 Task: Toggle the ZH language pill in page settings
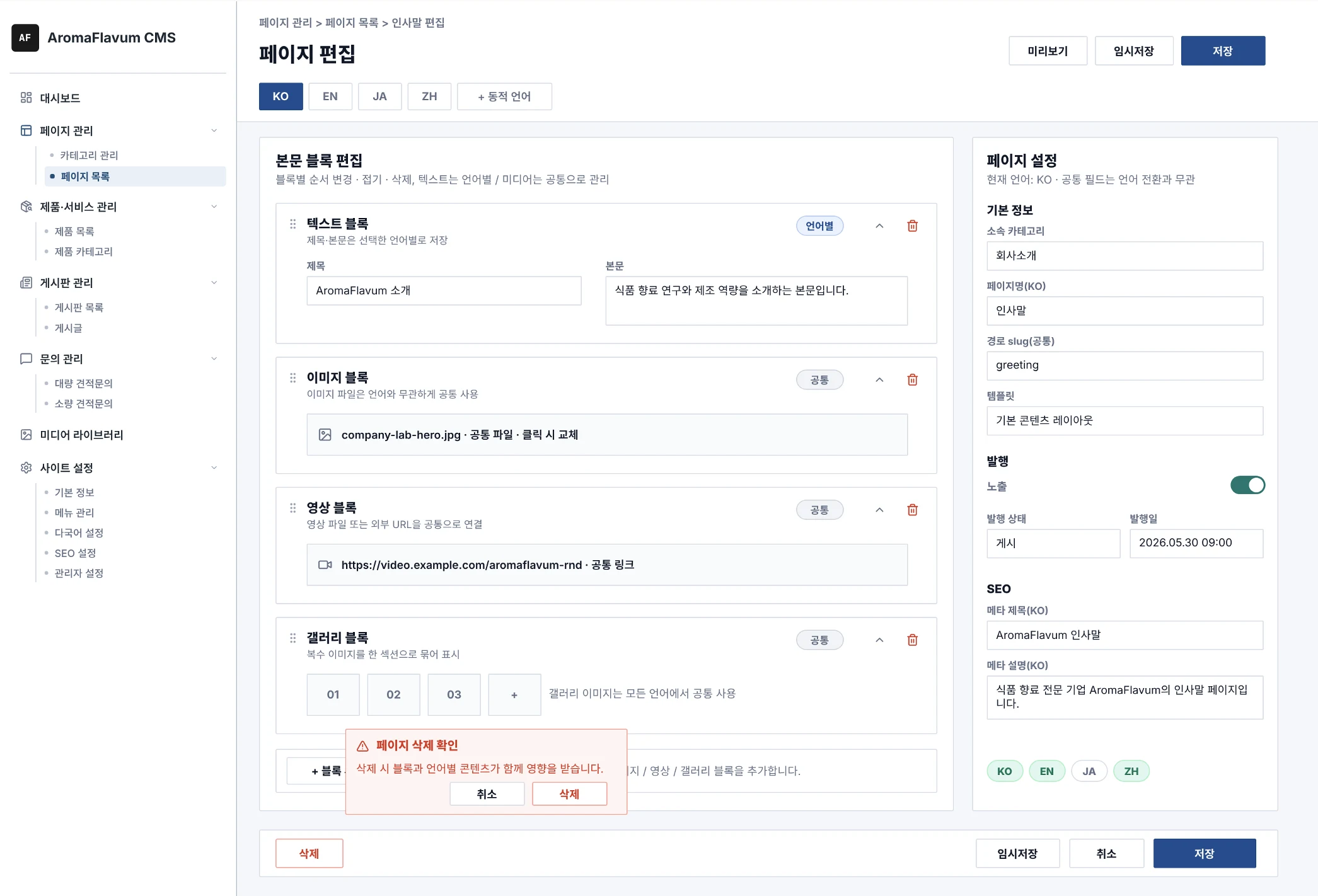(1131, 771)
